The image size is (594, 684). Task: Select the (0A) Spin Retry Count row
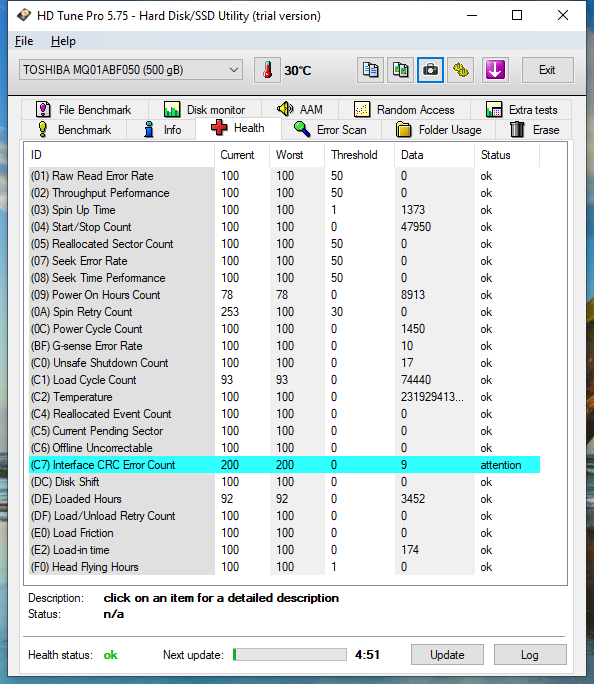point(284,312)
